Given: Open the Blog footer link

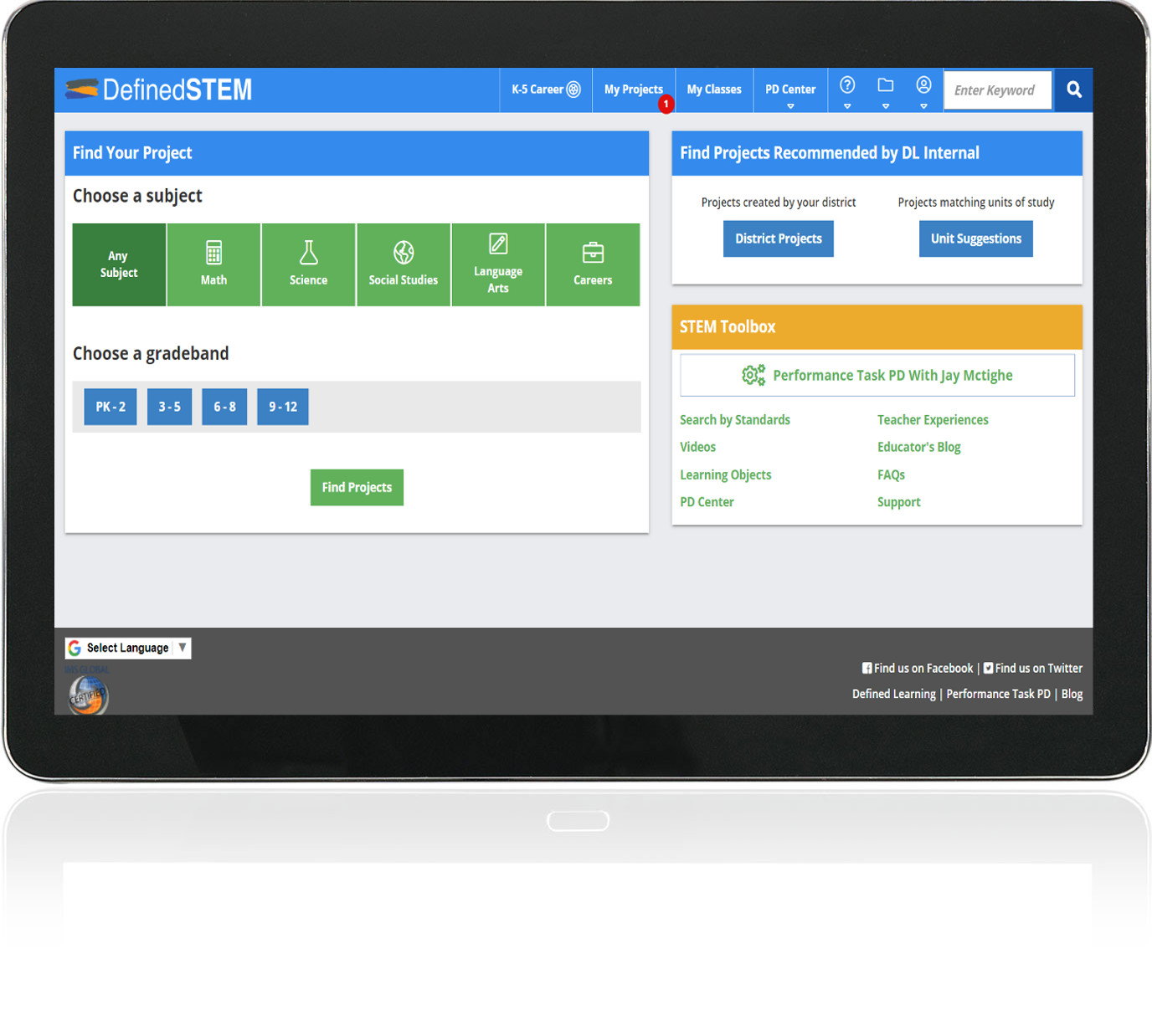Looking at the screenshot, I should (x=1072, y=694).
